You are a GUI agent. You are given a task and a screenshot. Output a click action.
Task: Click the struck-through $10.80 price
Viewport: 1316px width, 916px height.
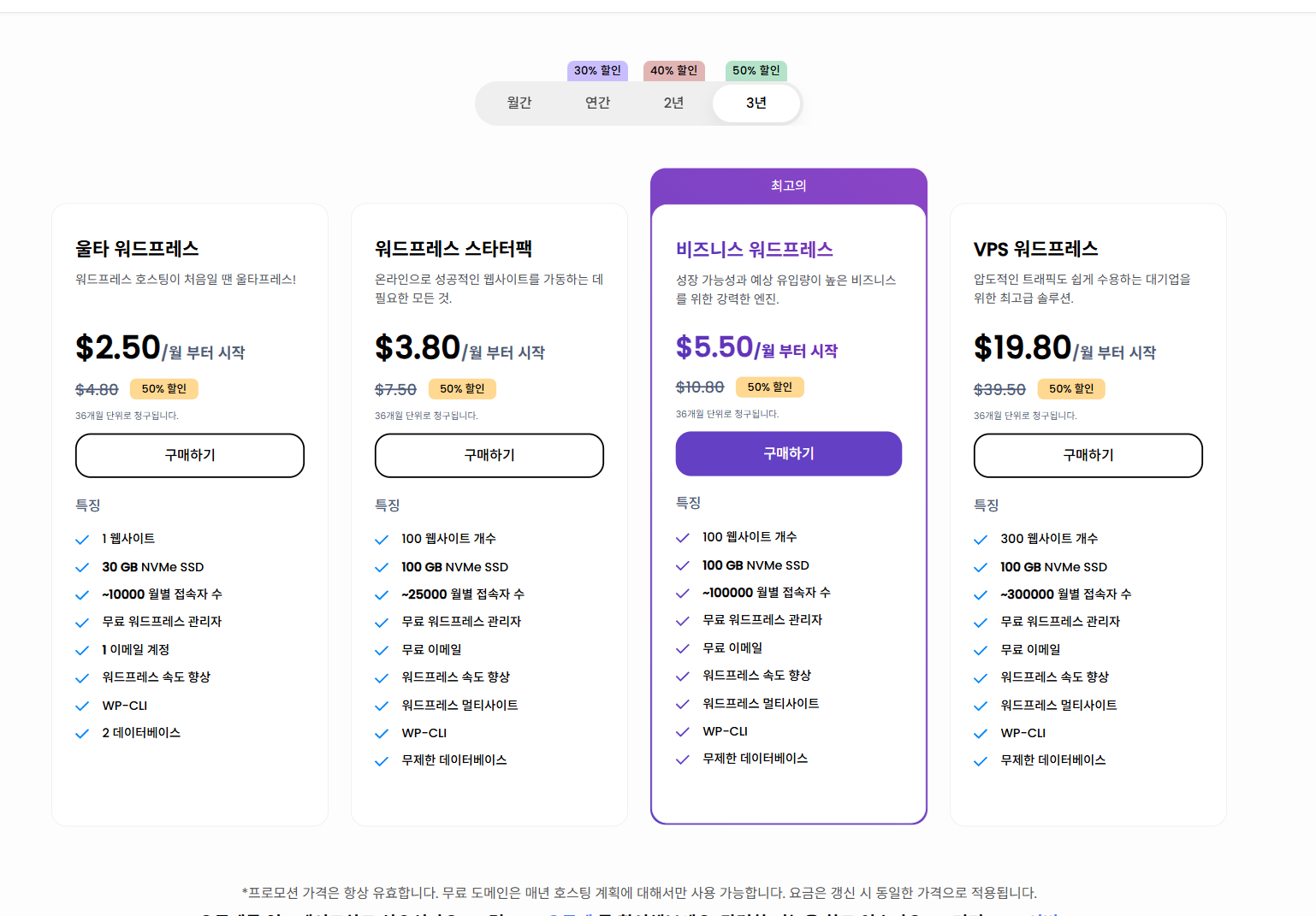coord(700,387)
